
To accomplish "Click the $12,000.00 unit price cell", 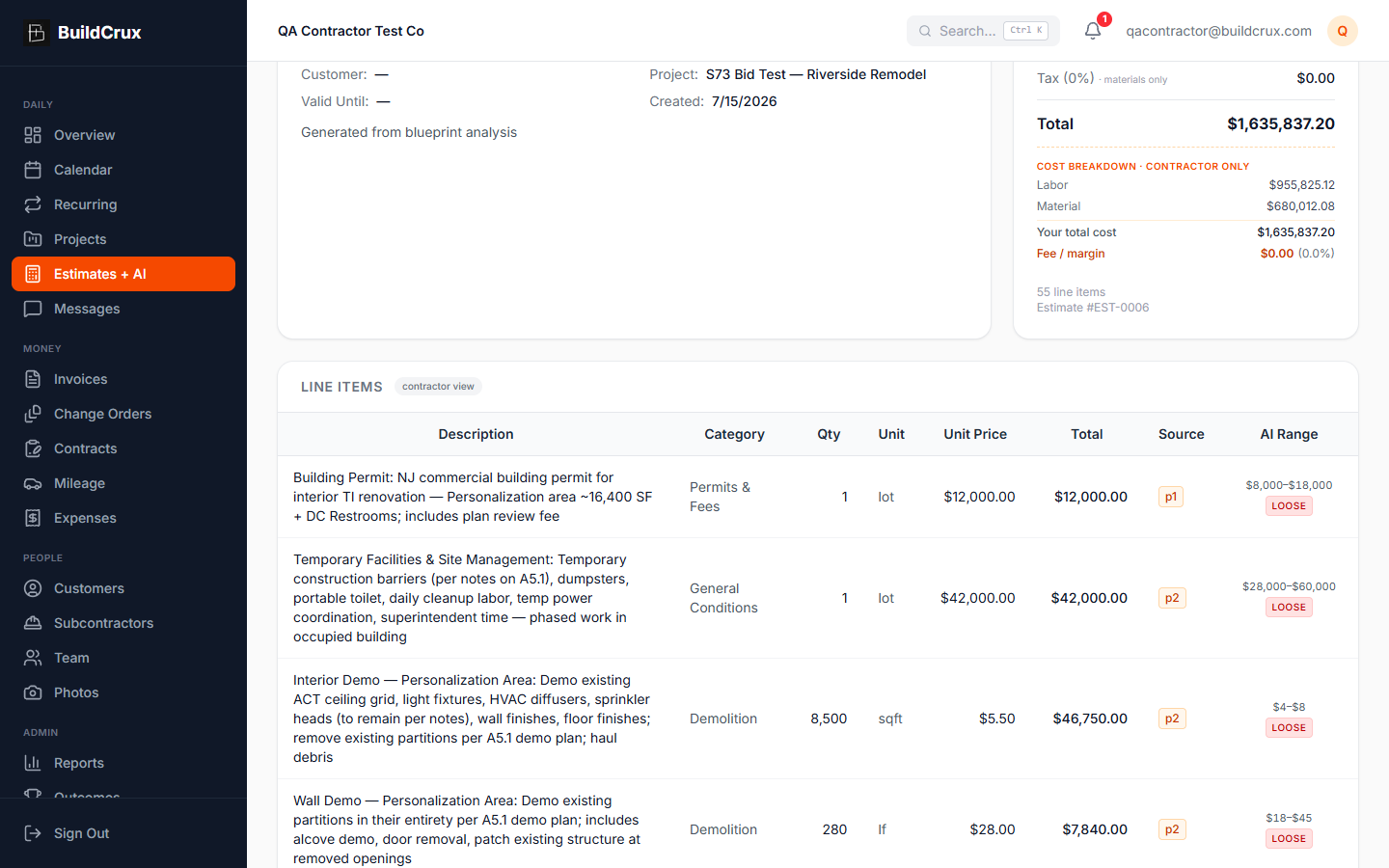I will (979, 497).
